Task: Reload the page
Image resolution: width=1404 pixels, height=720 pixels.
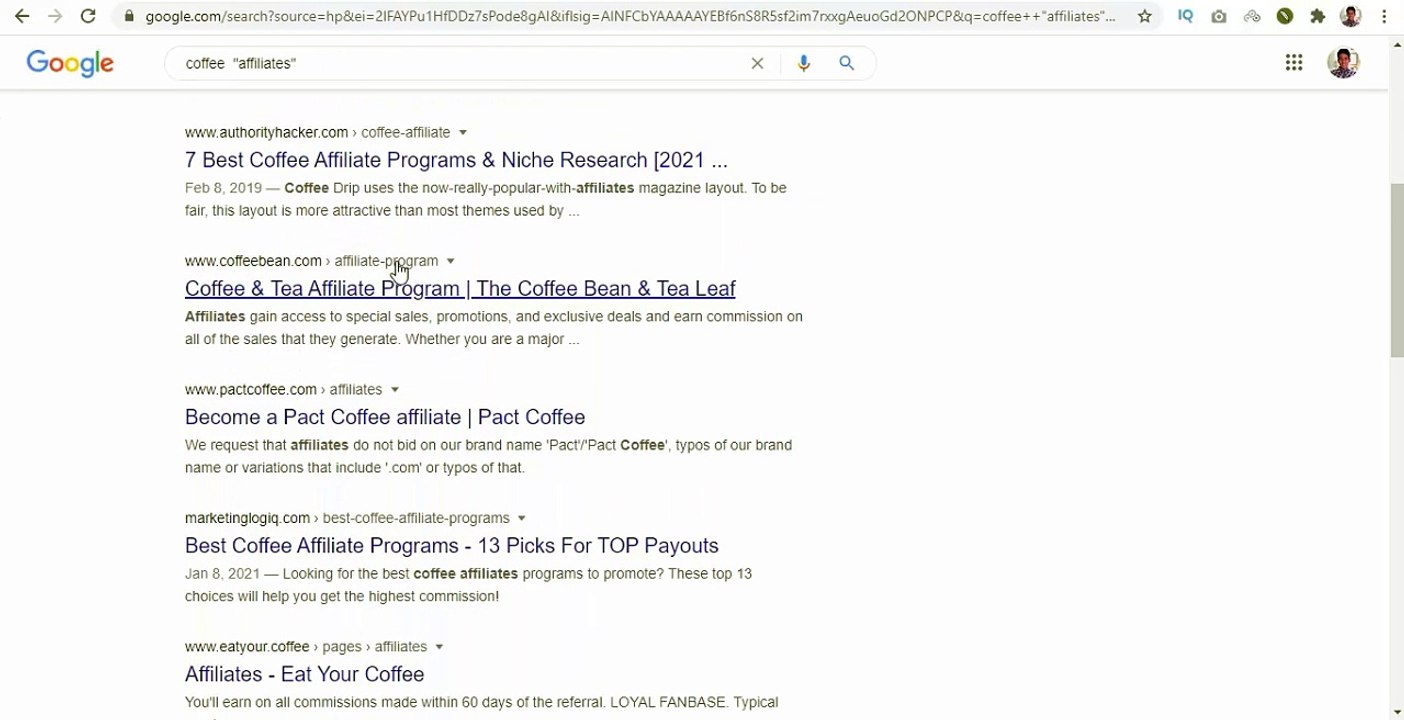Action: pyautogui.click(x=88, y=16)
